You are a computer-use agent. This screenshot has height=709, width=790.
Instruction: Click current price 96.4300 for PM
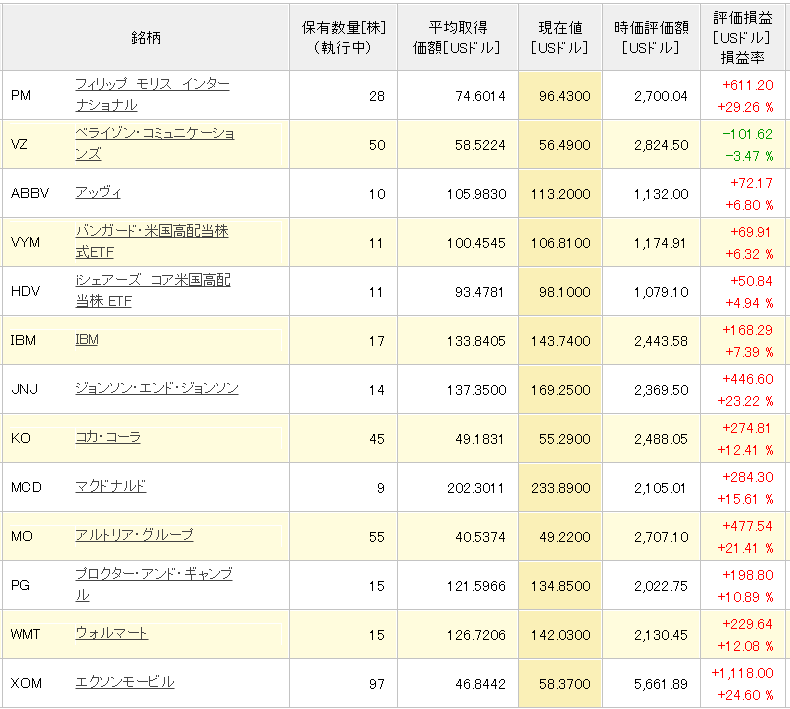click(564, 96)
